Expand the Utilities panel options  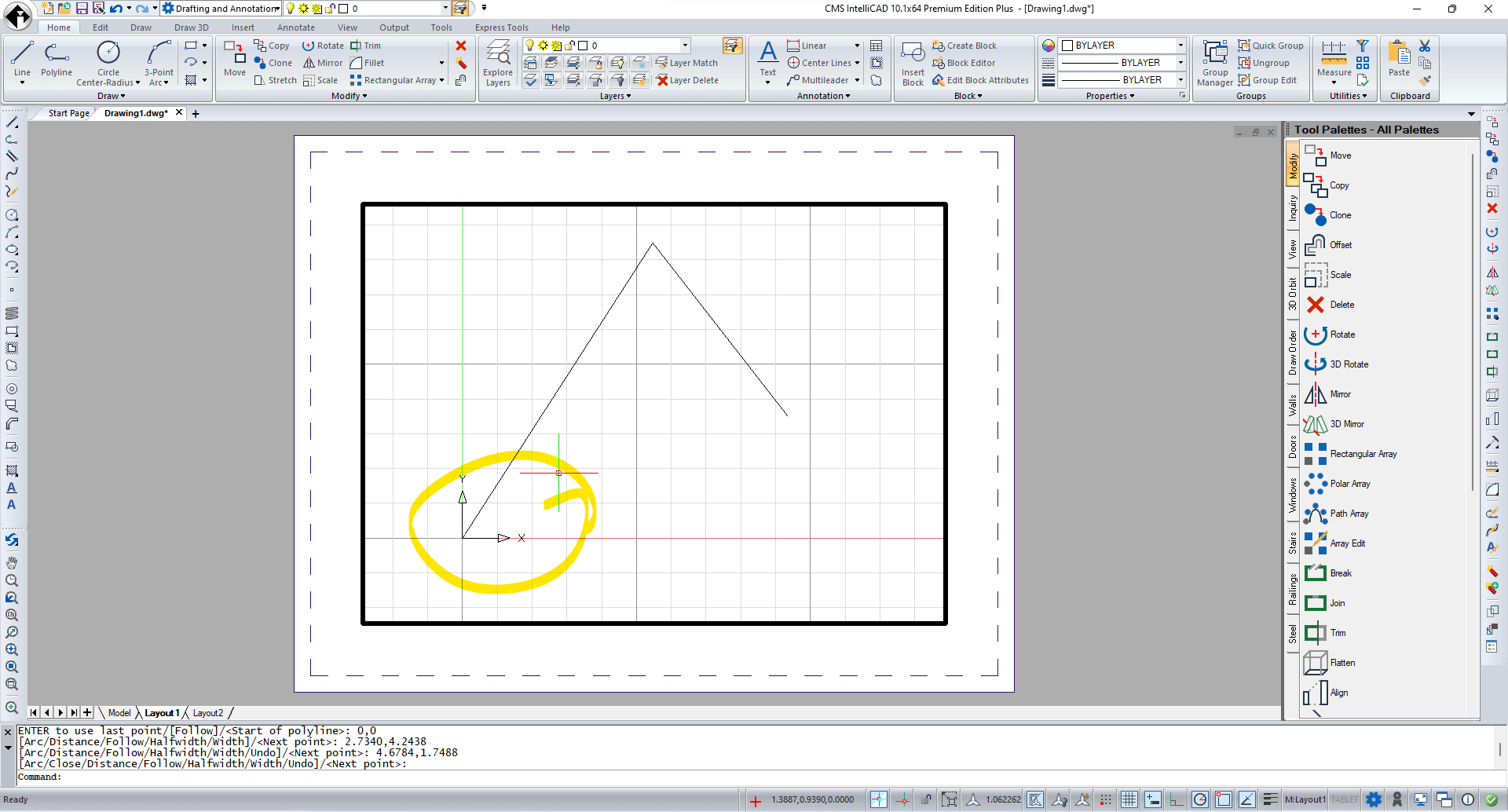1348,96
